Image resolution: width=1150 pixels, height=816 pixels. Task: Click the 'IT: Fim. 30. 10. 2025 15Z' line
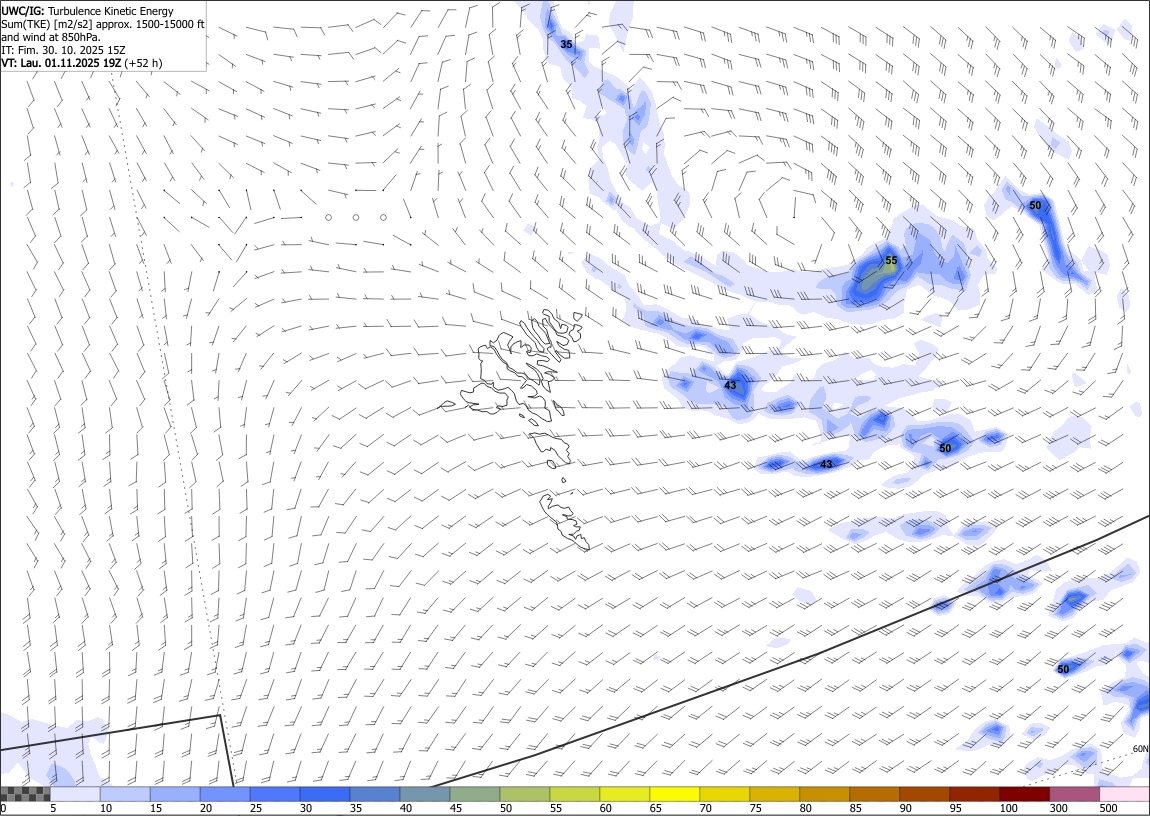(63, 50)
